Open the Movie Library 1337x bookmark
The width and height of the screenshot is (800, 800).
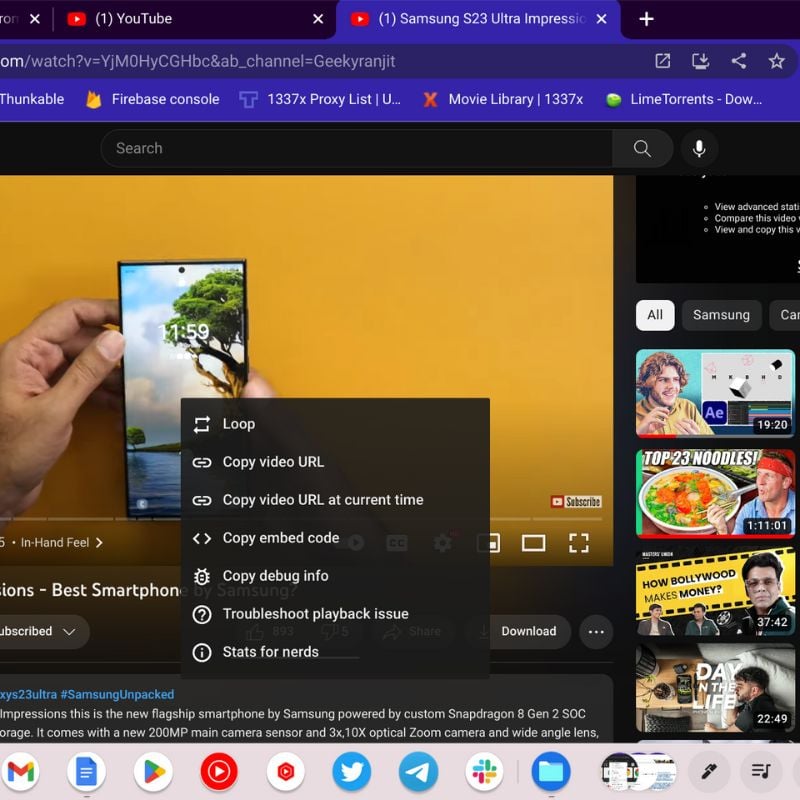coord(504,99)
